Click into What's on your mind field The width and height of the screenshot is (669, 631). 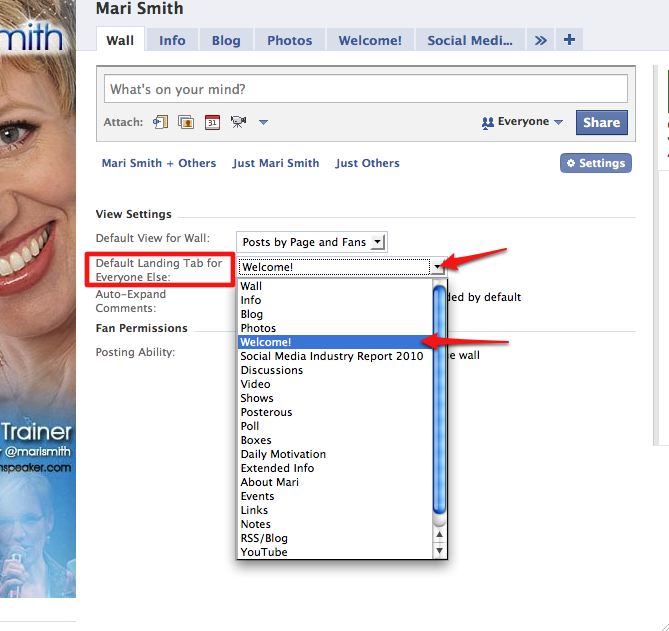point(366,89)
